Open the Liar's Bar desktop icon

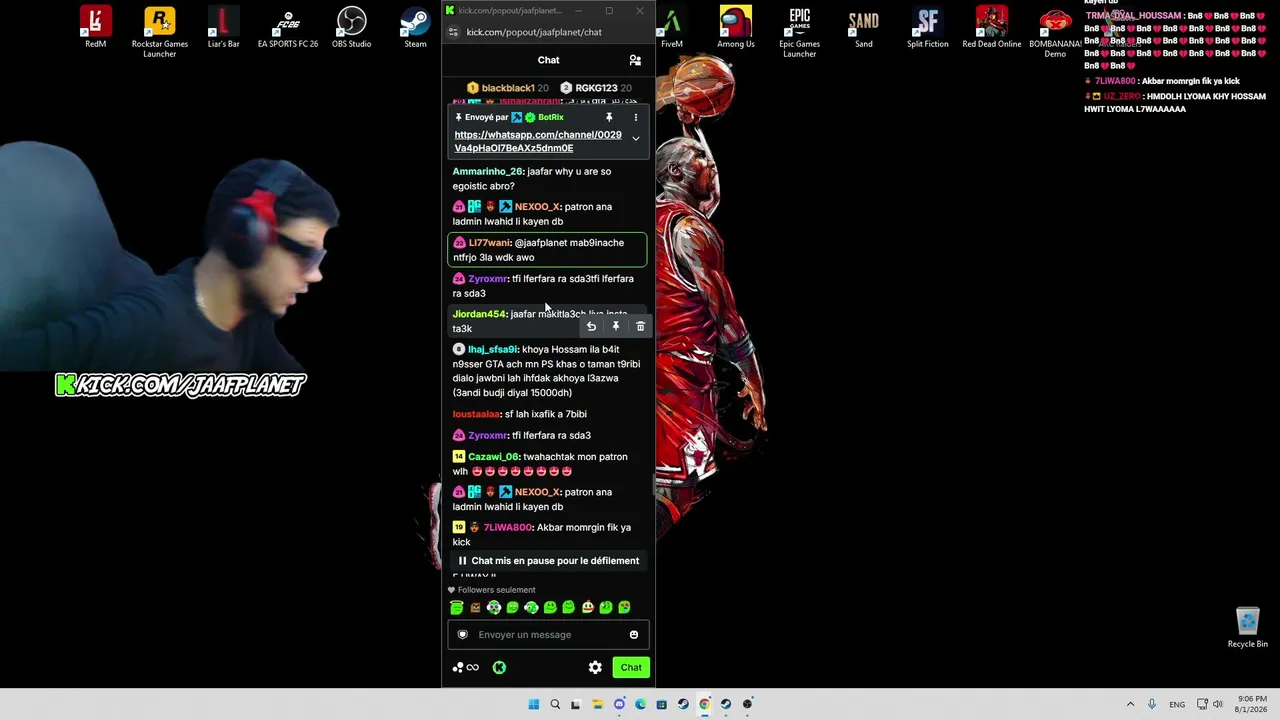pyautogui.click(x=223, y=27)
